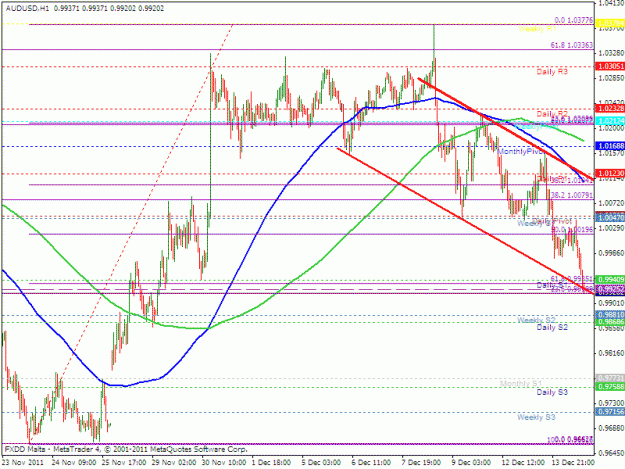The width and height of the screenshot is (625, 469).
Task: Click the Daily S2 label
Action: tap(552, 328)
